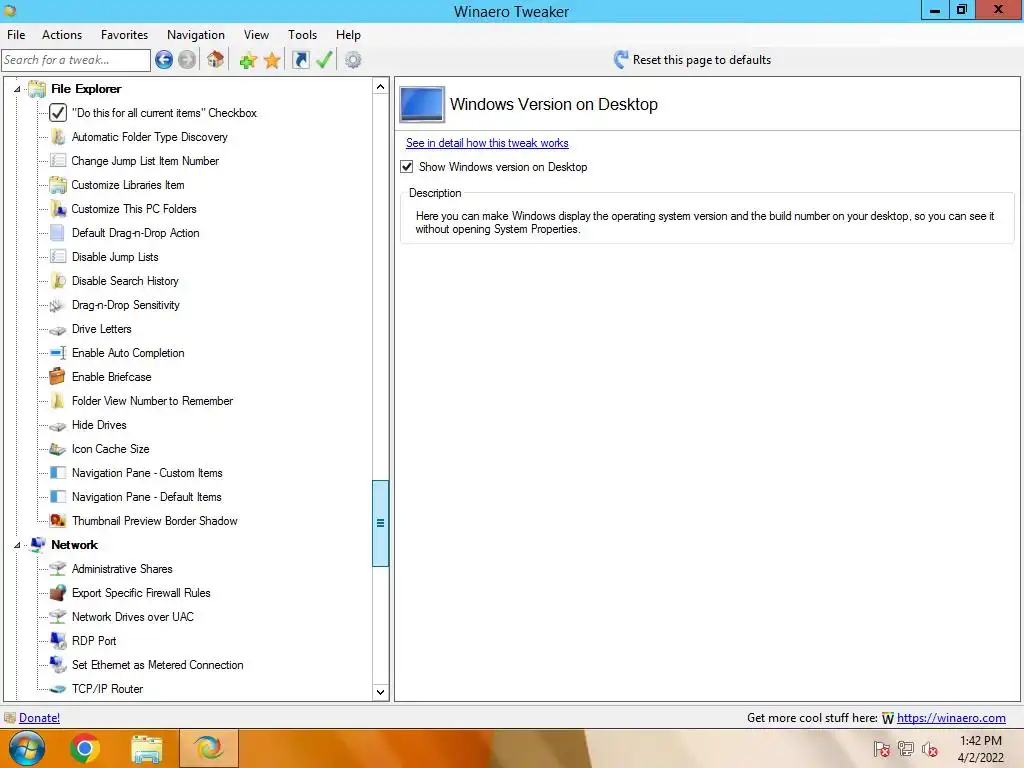
Task: Click the Change Jump List Item Number icon
Action: tap(58, 161)
